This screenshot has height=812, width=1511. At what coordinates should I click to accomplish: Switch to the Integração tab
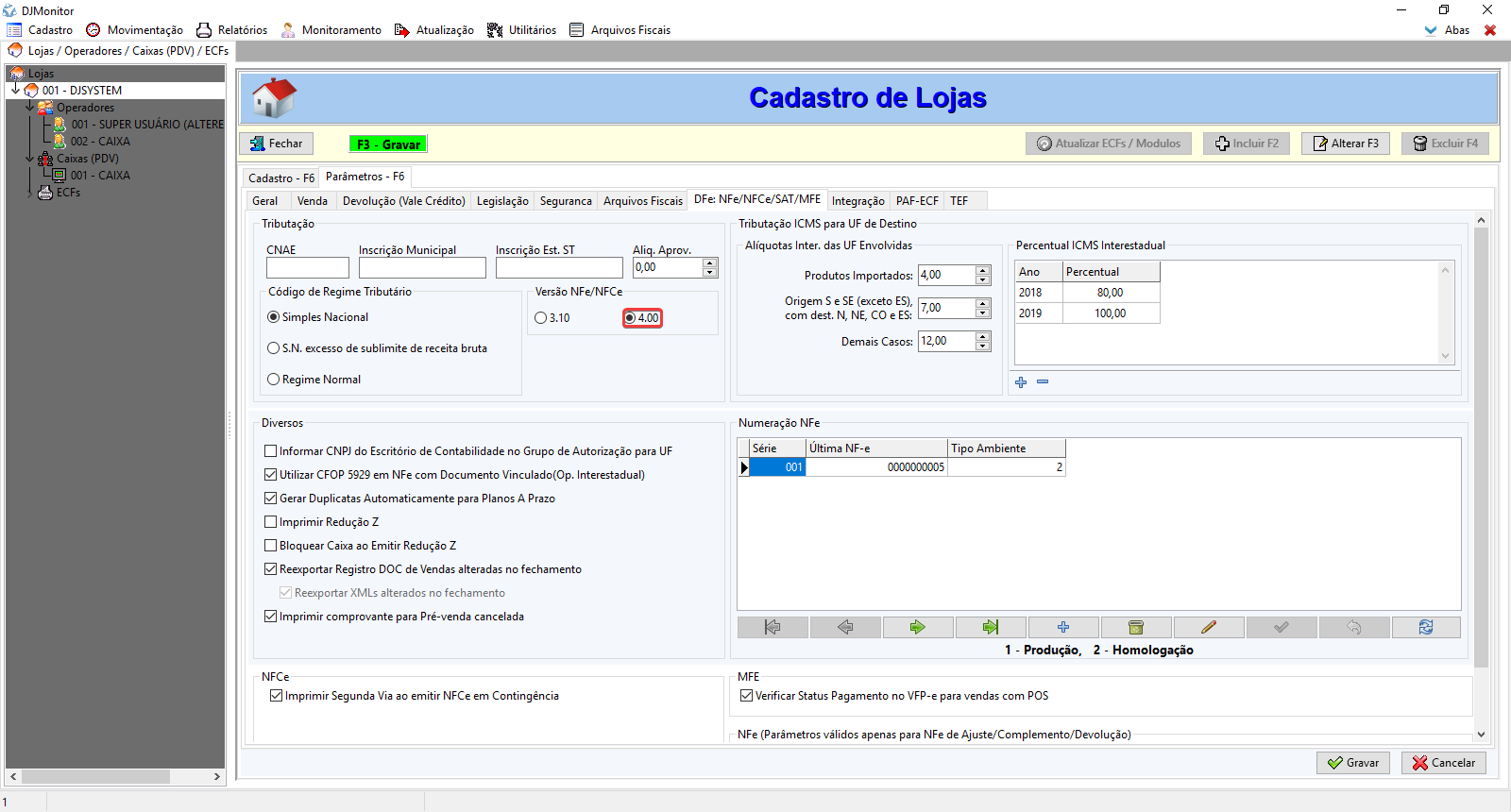click(857, 201)
